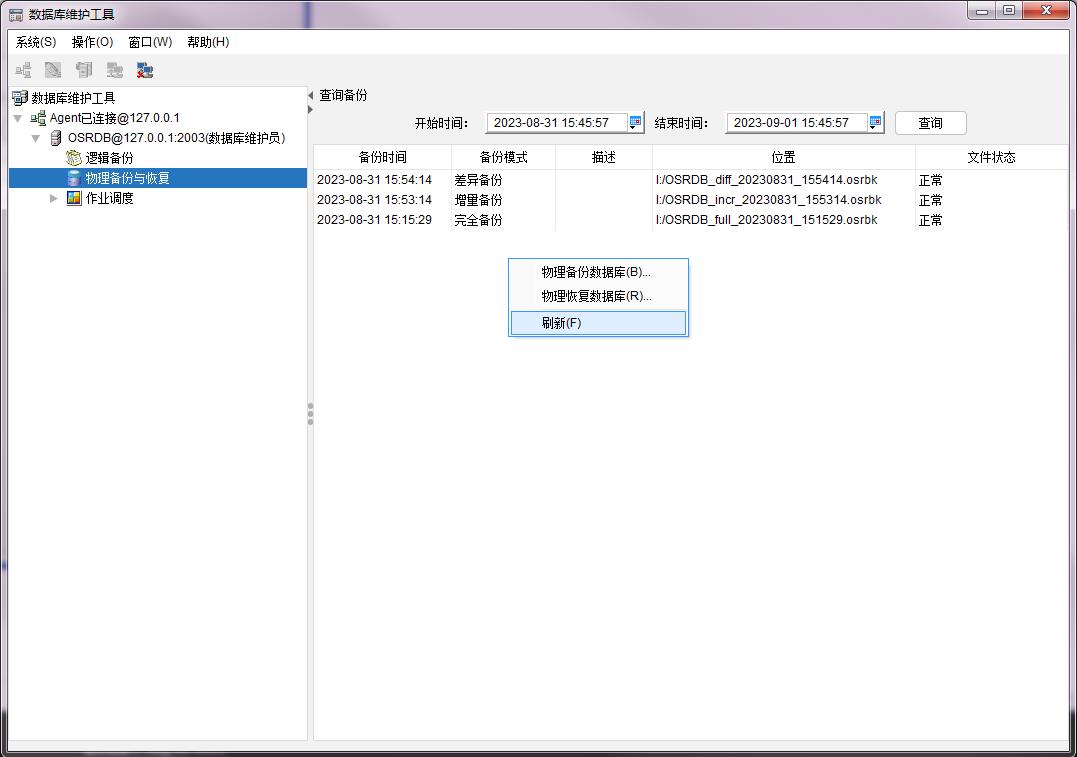Image resolution: width=1077 pixels, height=757 pixels.
Task: Select the 完全备份 row in backup list
Action: tap(478, 220)
